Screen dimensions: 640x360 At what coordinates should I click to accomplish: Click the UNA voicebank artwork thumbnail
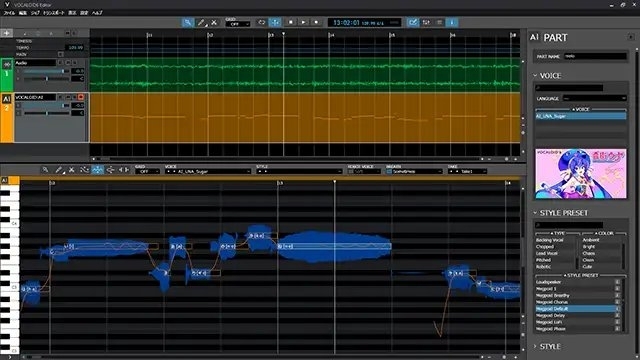tap(581, 173)
